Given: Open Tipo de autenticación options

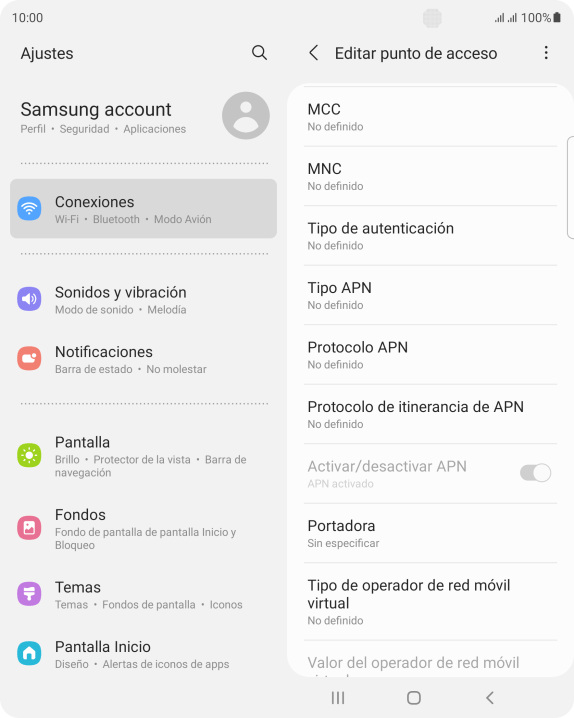Looking at the screenshot, I should pos(430,236).
